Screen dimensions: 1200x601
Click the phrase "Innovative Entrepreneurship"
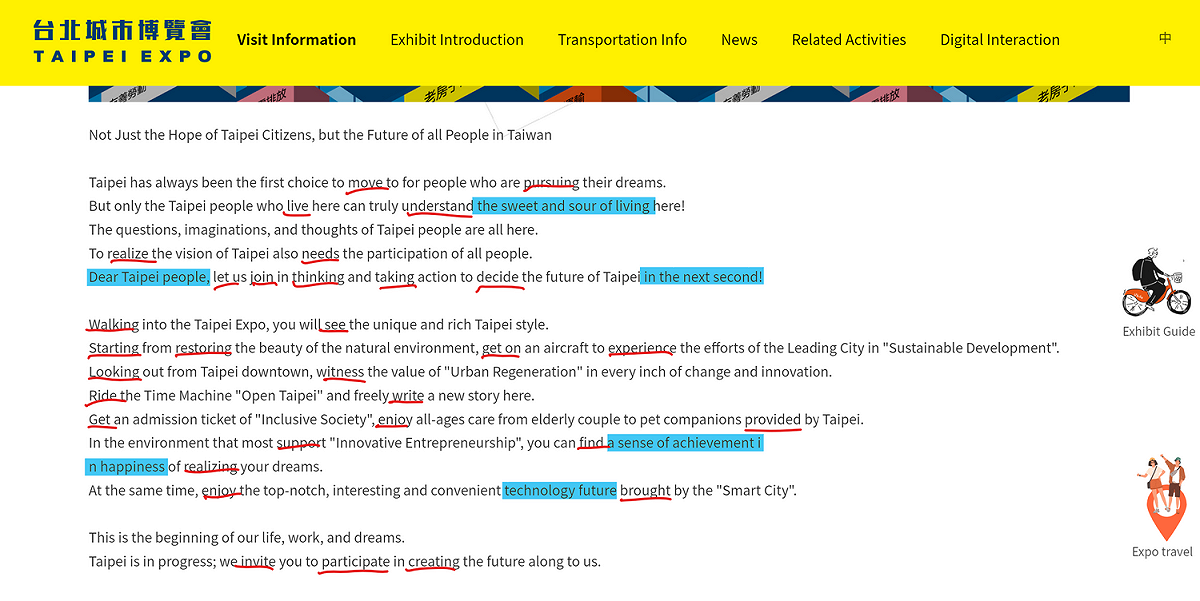[x=426, y=443]
